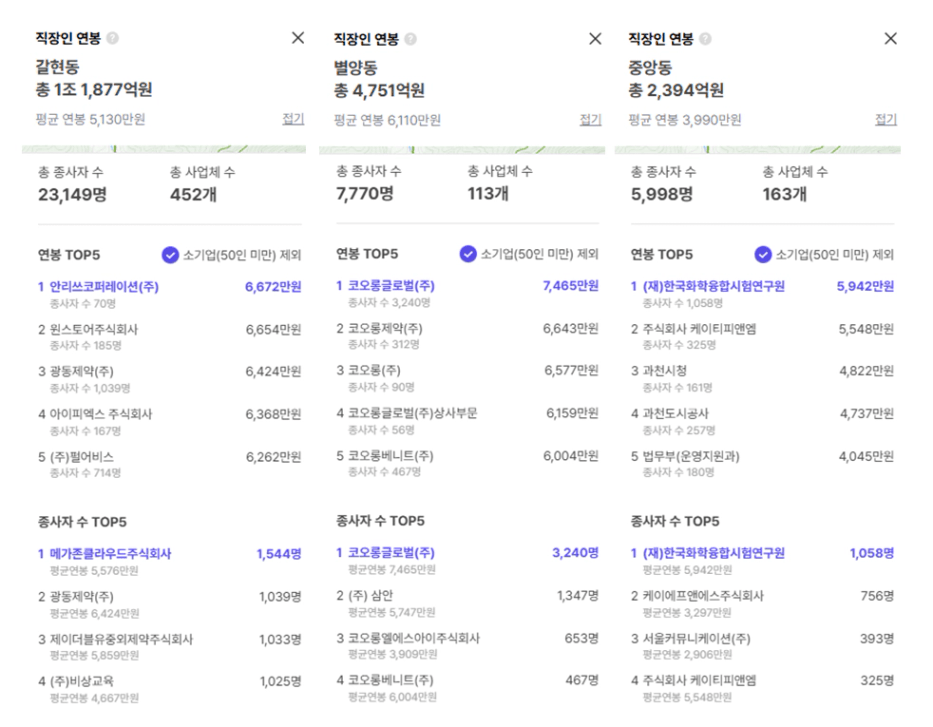Click the 7,770명 total employees value
This screenshot has width=933, height=727.
pos(365,193)
